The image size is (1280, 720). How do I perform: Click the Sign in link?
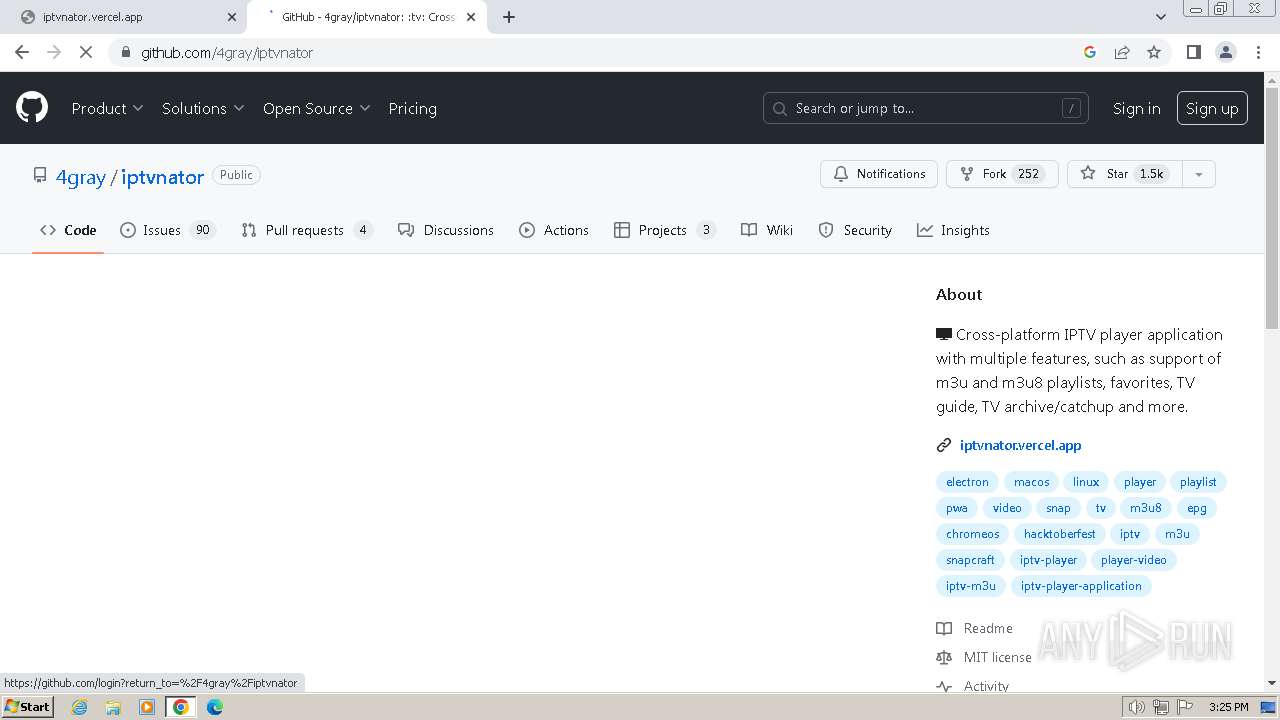pos(1136,108)
